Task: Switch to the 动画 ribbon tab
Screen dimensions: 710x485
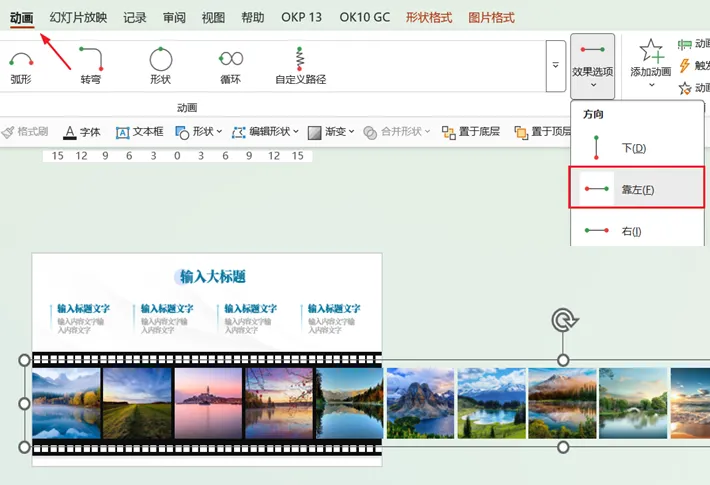Action: (x=22, y=18)
